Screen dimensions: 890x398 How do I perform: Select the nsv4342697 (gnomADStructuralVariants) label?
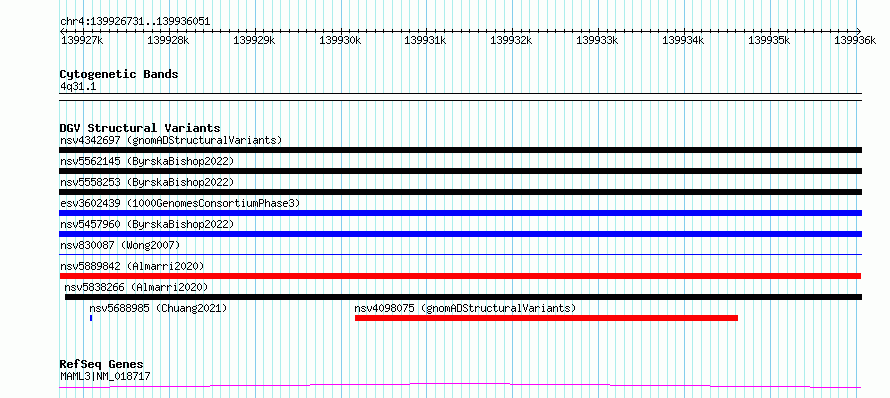(x=171, y=140)
